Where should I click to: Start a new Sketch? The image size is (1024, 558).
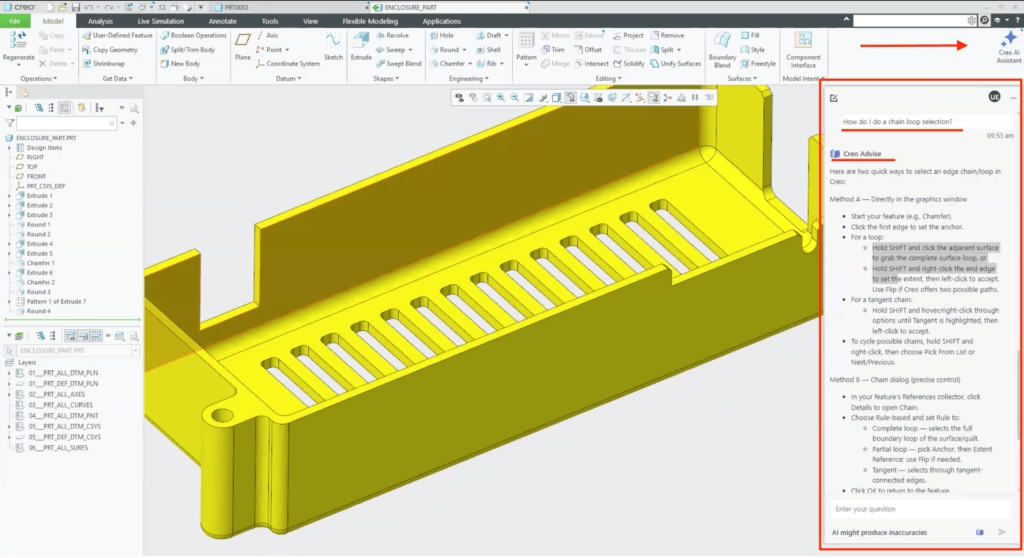[x=333, y=47]
